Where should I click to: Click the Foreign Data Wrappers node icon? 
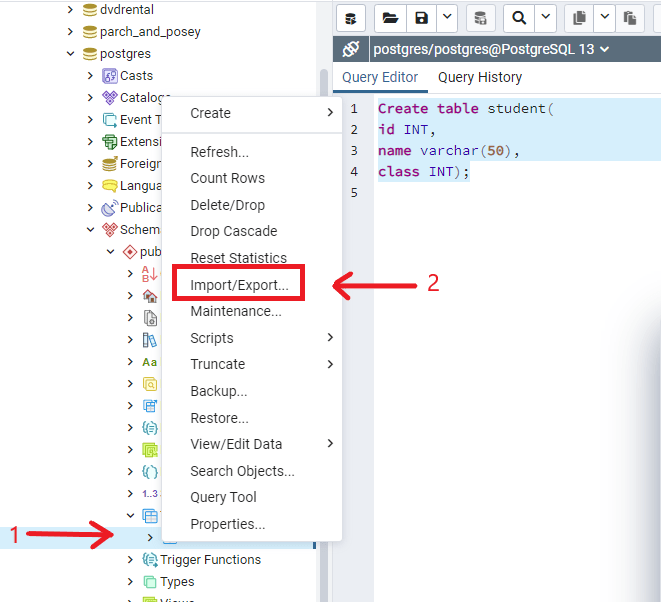[x=110, y=164]
